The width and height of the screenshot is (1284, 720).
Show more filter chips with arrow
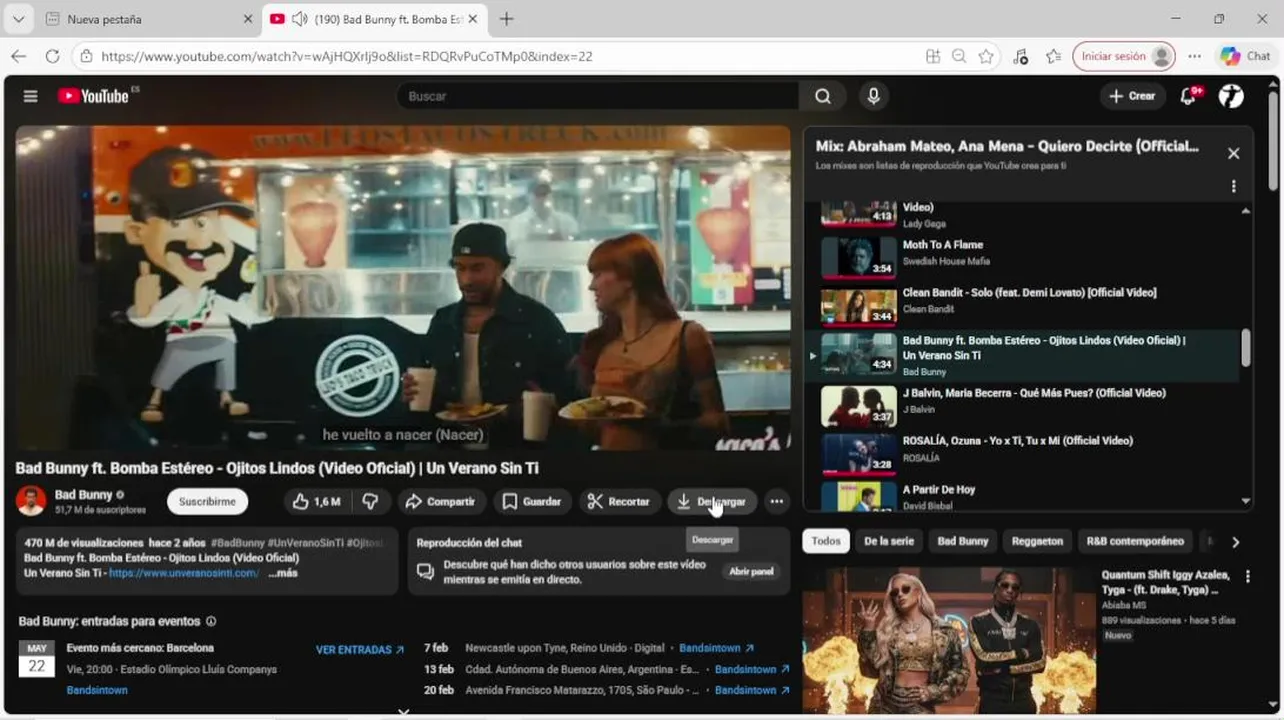pyautogui.click(x=1235, y=542)
